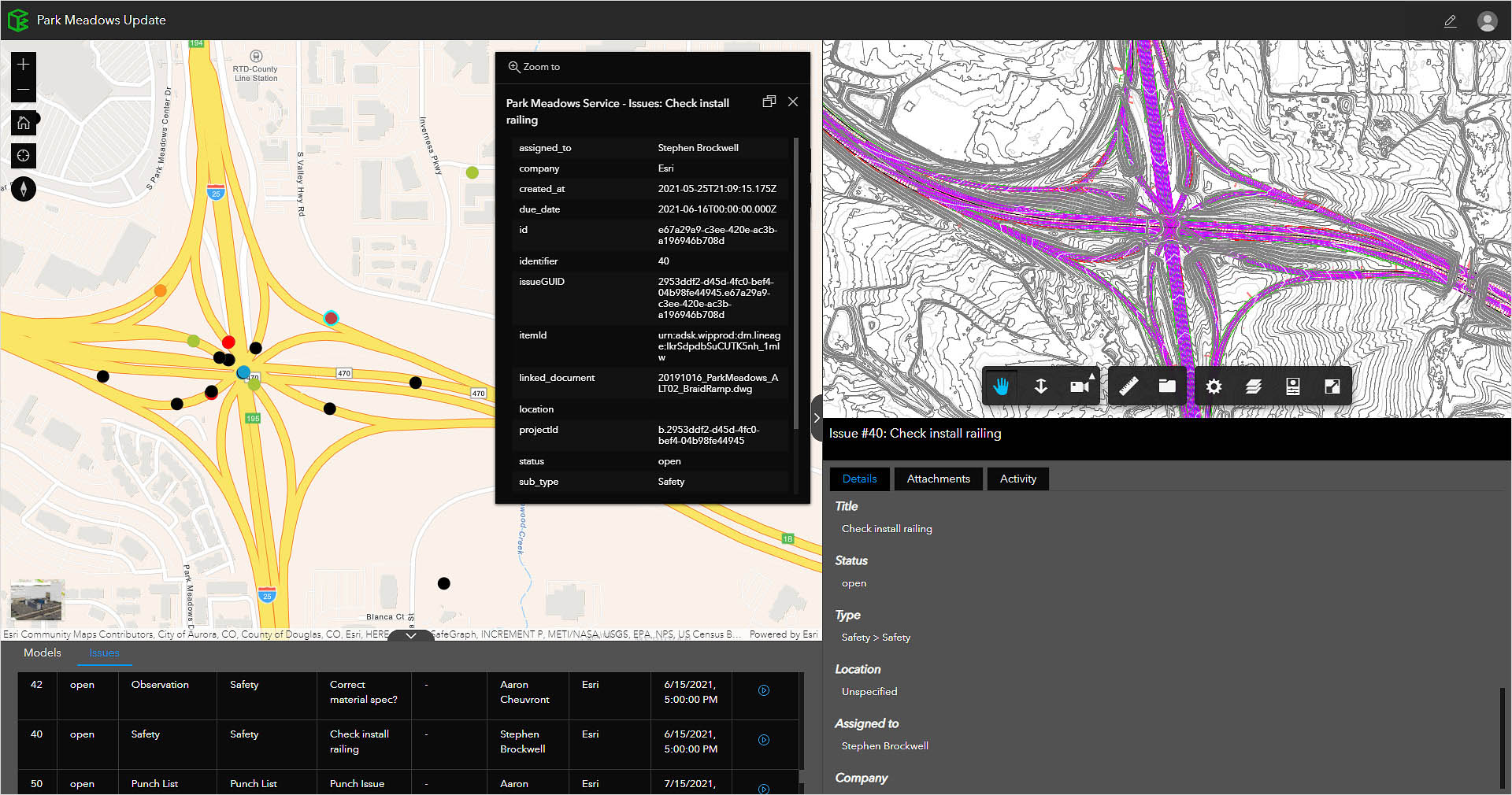Collapse the map panel with side arrow
The width and height of the screenshot is (1512, 795).
[817, 418]
